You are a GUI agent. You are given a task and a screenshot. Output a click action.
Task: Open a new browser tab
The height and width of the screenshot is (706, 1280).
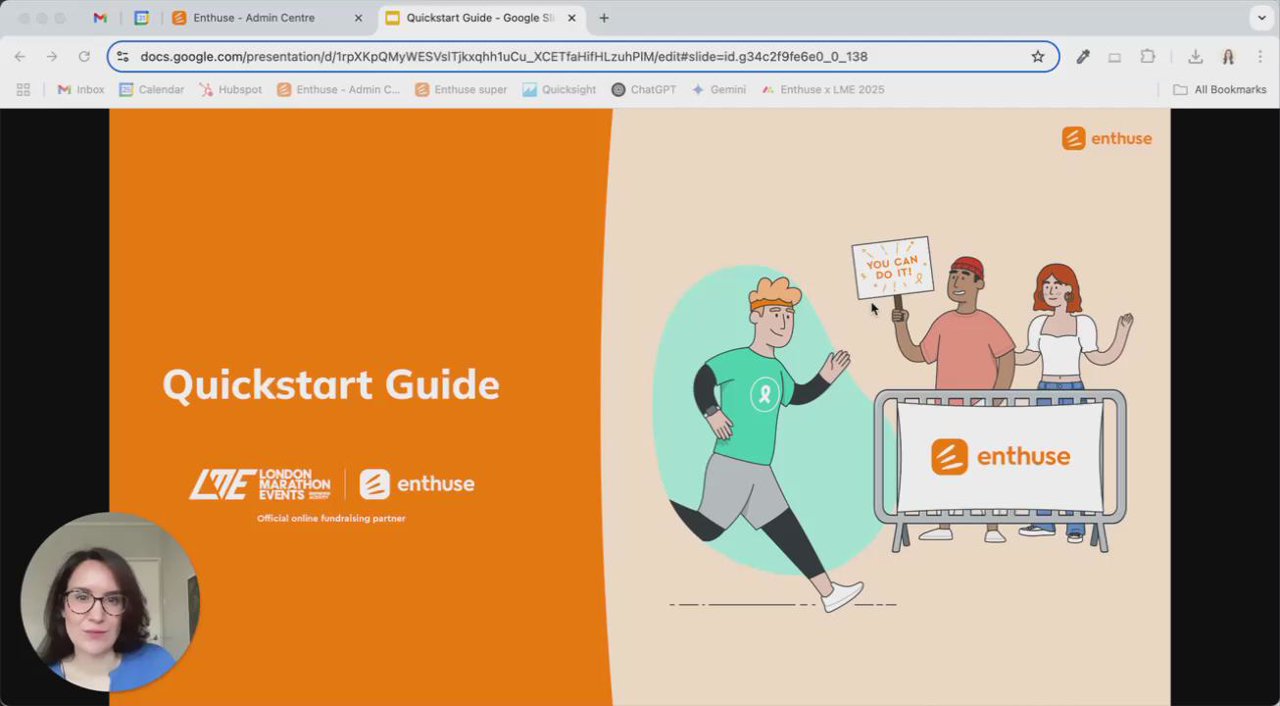[x=604, y=18]
